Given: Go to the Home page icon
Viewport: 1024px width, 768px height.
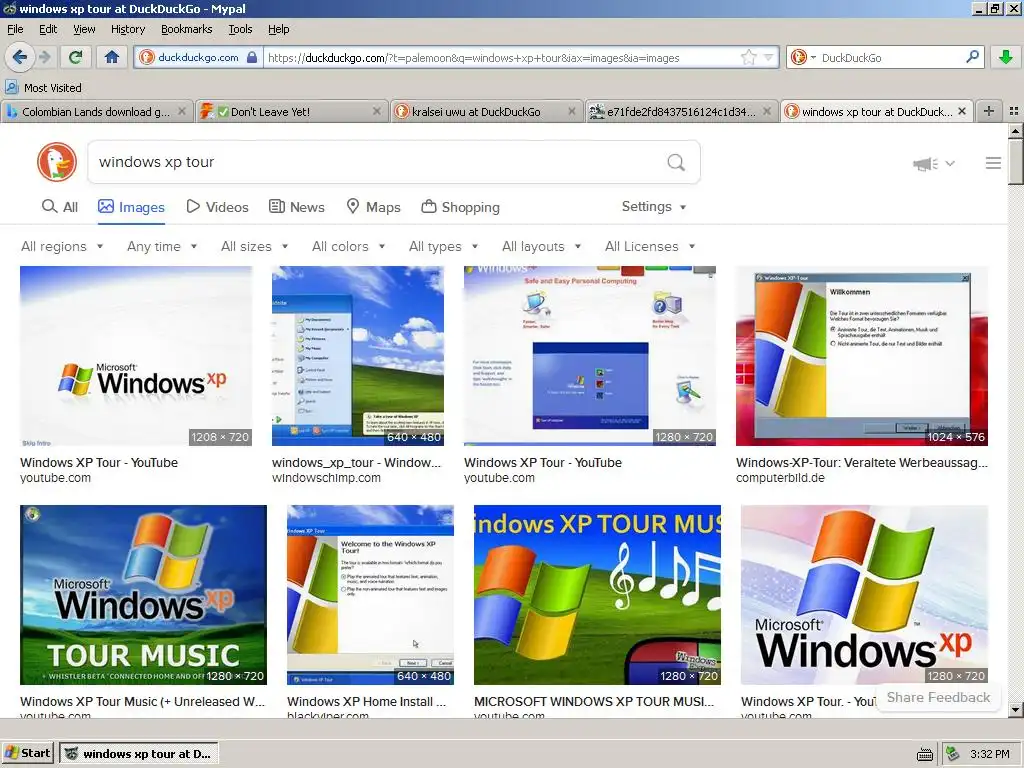Looking at the screenshot, I should click(112, 57).
